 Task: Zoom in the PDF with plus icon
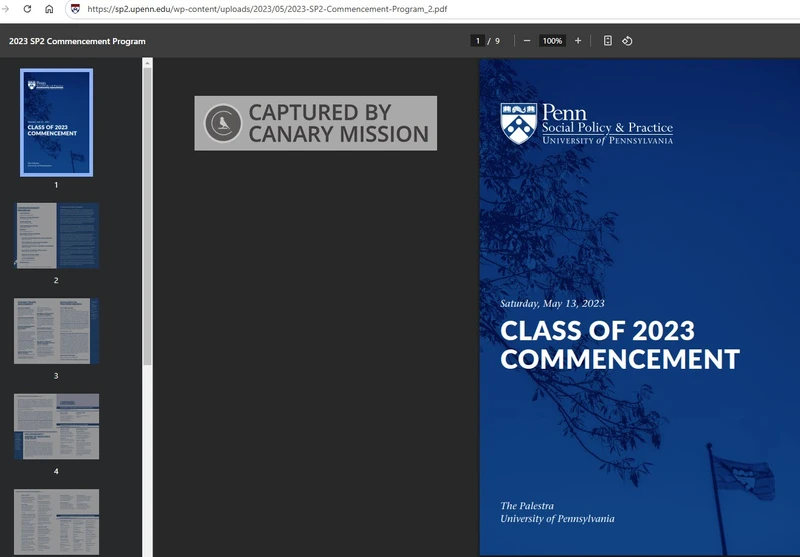coord(578,41)
